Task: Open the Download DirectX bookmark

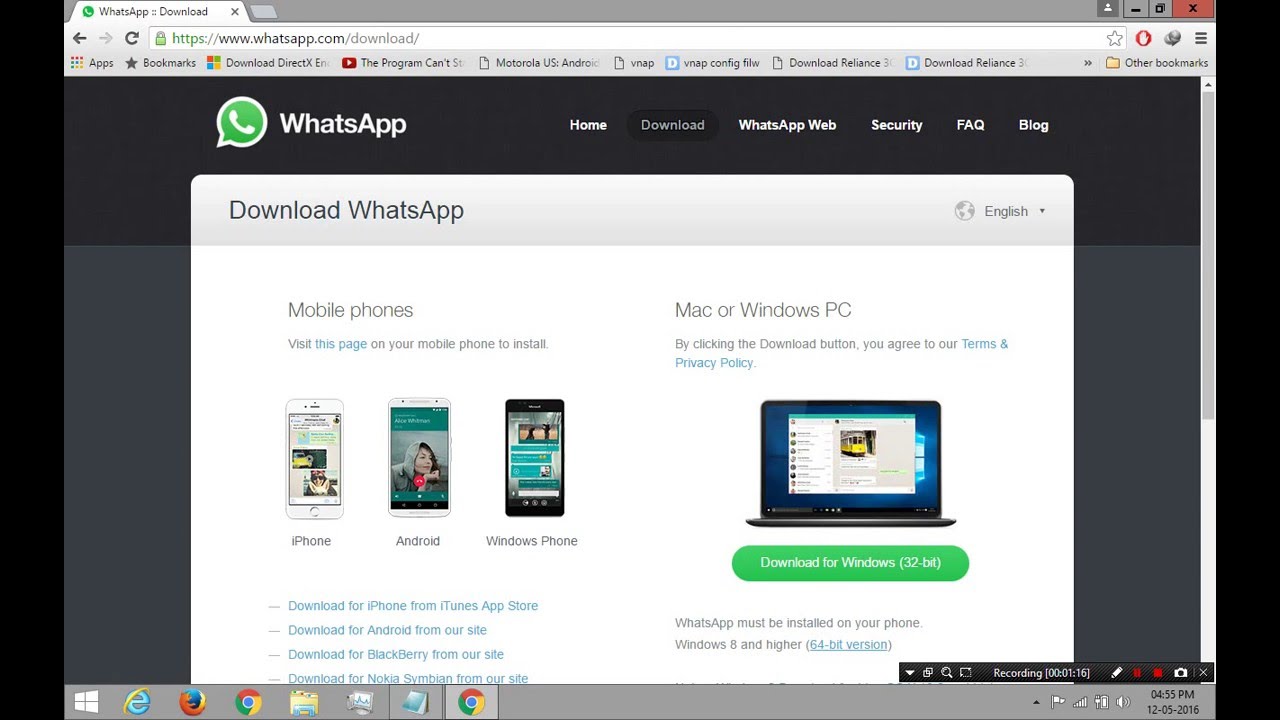Action: (268, 63)
